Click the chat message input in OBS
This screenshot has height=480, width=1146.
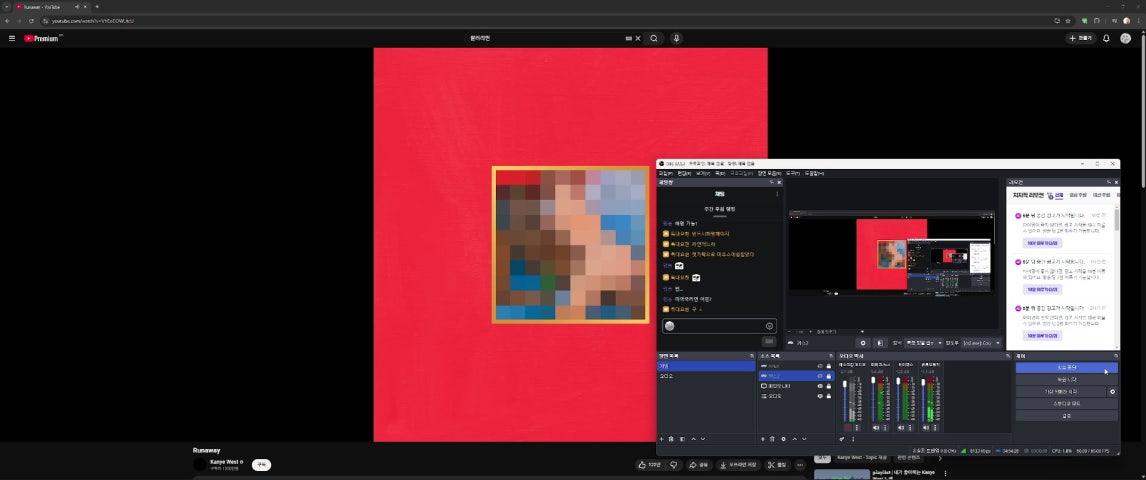[719, 326]
